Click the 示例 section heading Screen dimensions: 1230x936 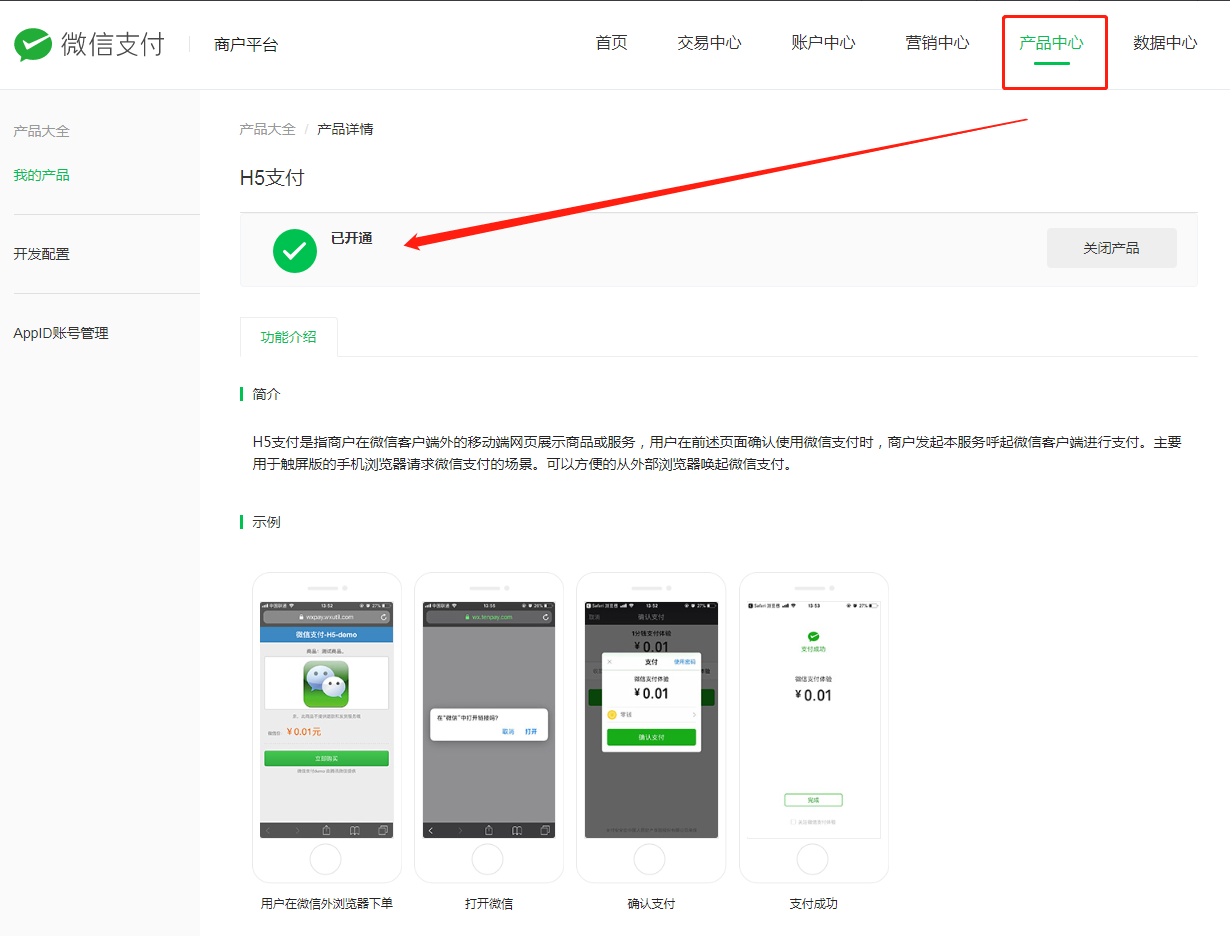(x=266, y=522)
